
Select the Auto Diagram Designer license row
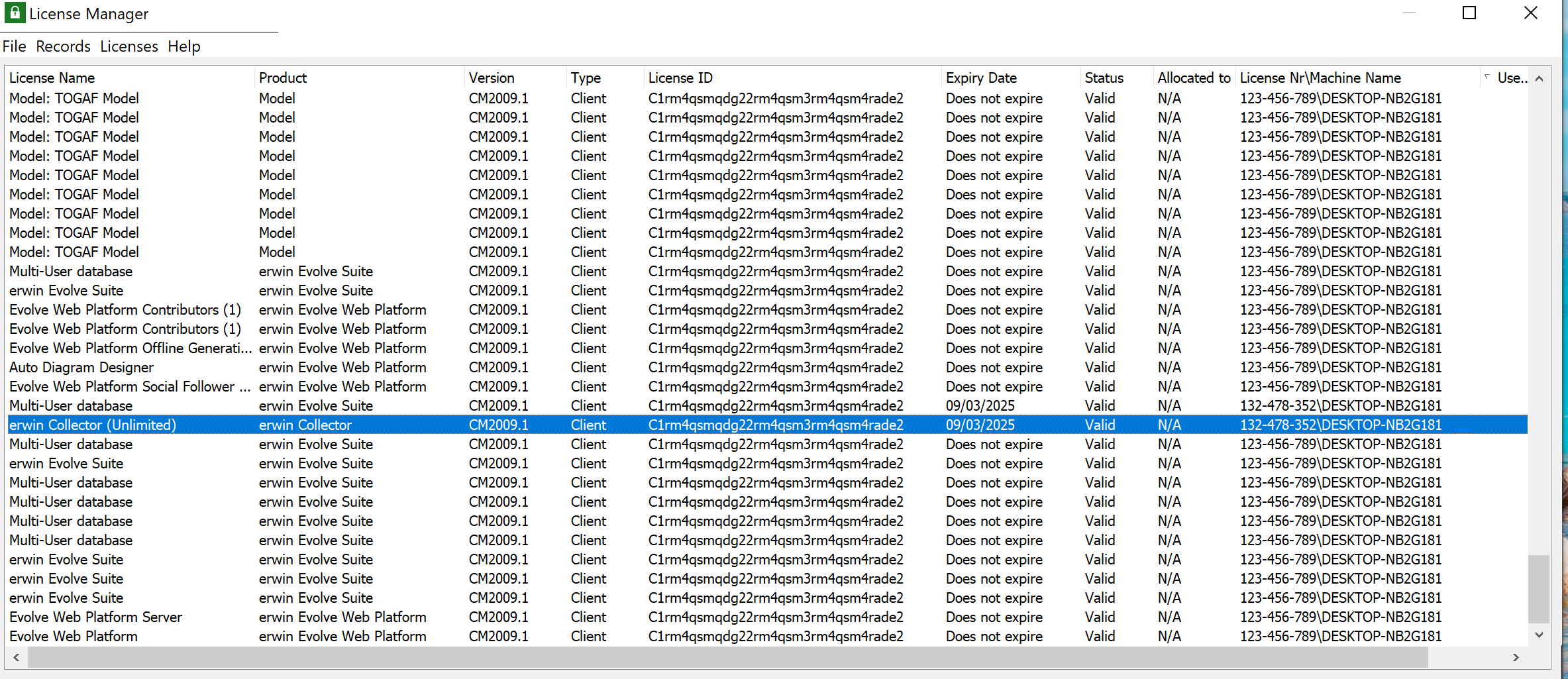tap(767, 367)
